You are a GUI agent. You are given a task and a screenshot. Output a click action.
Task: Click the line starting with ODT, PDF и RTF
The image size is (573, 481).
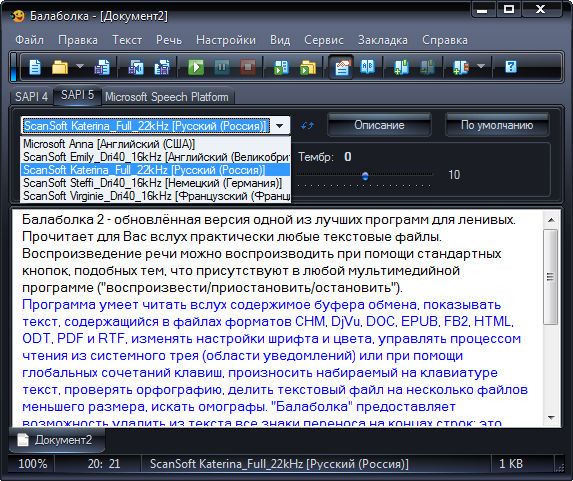click(272, 338)
